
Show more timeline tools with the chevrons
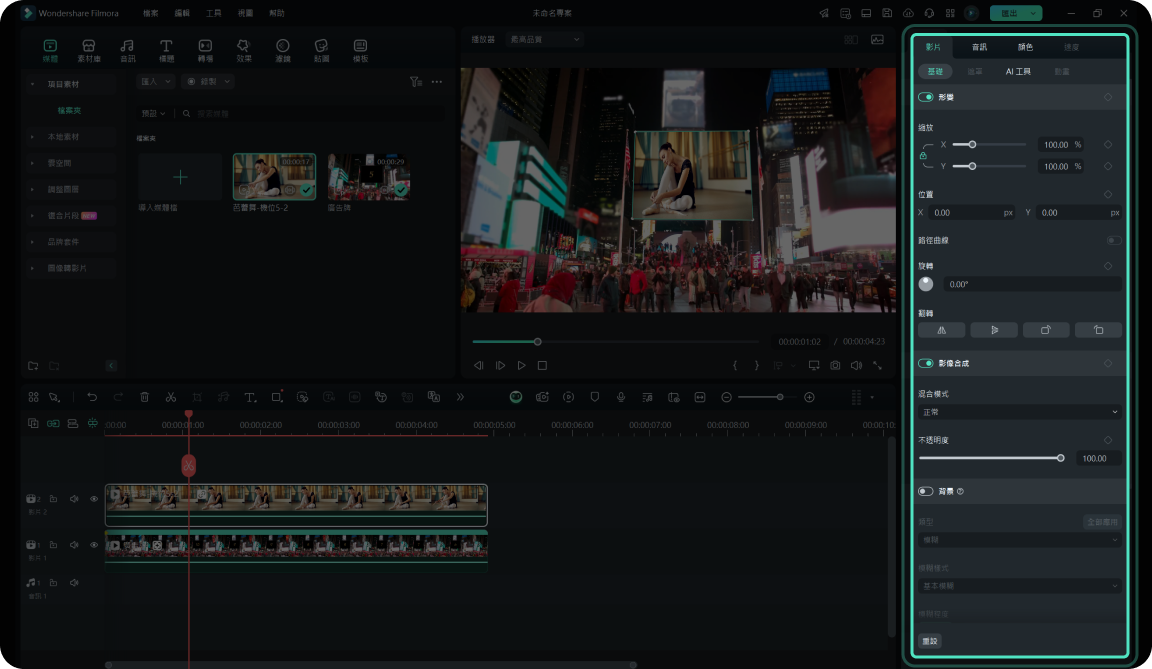click(460, 397)
